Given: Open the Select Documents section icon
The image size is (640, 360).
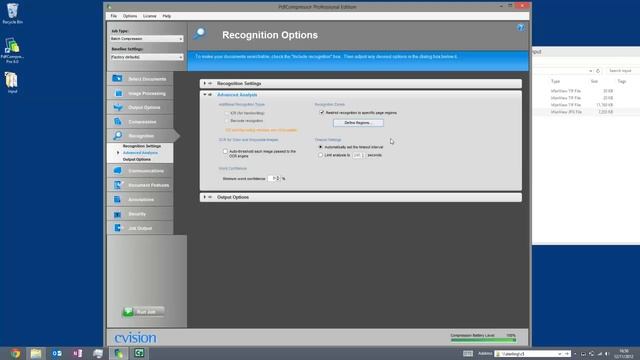Looking at the screenshot, I should pos(118,78).
